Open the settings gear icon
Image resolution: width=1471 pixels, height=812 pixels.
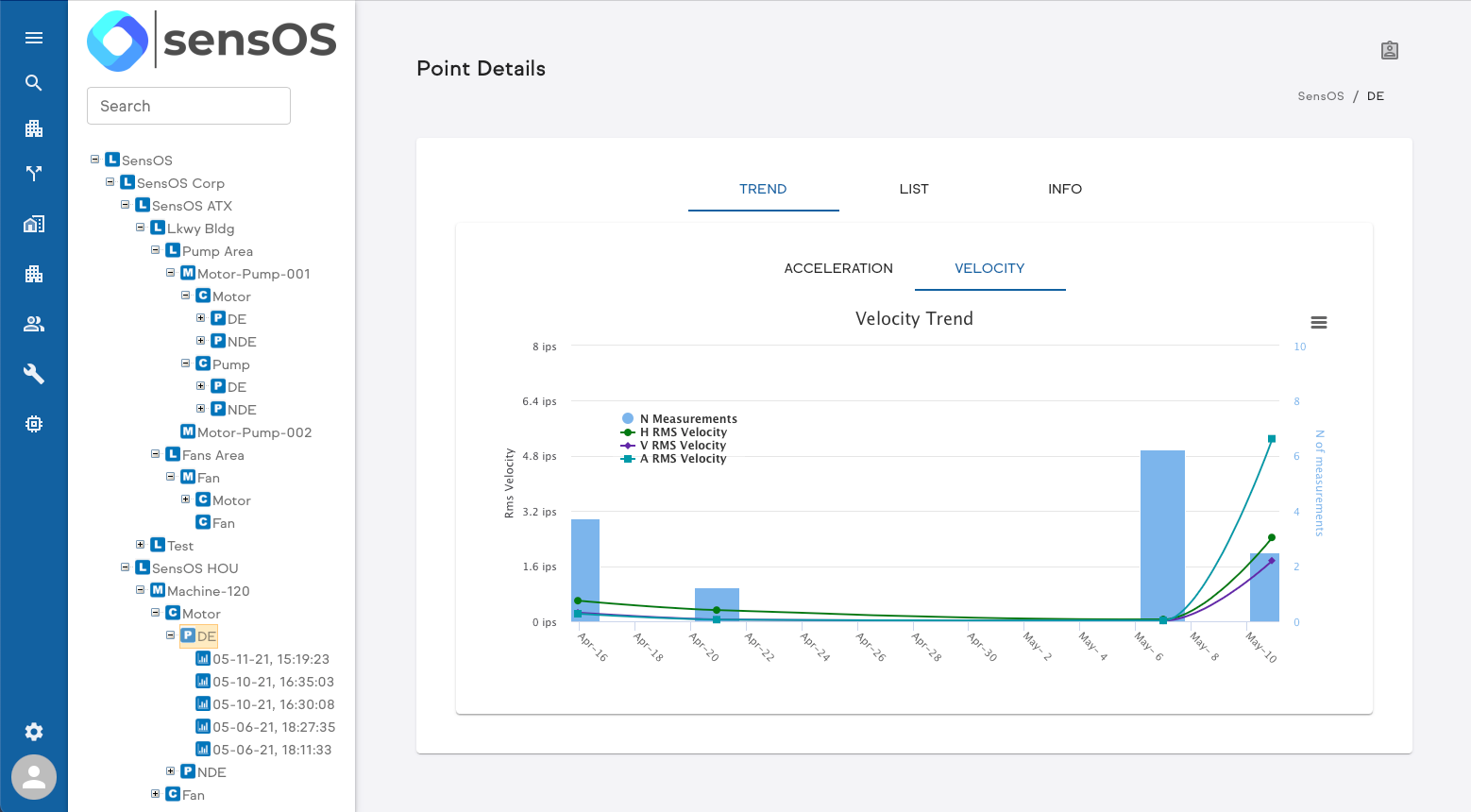click(x=34, y=732)
